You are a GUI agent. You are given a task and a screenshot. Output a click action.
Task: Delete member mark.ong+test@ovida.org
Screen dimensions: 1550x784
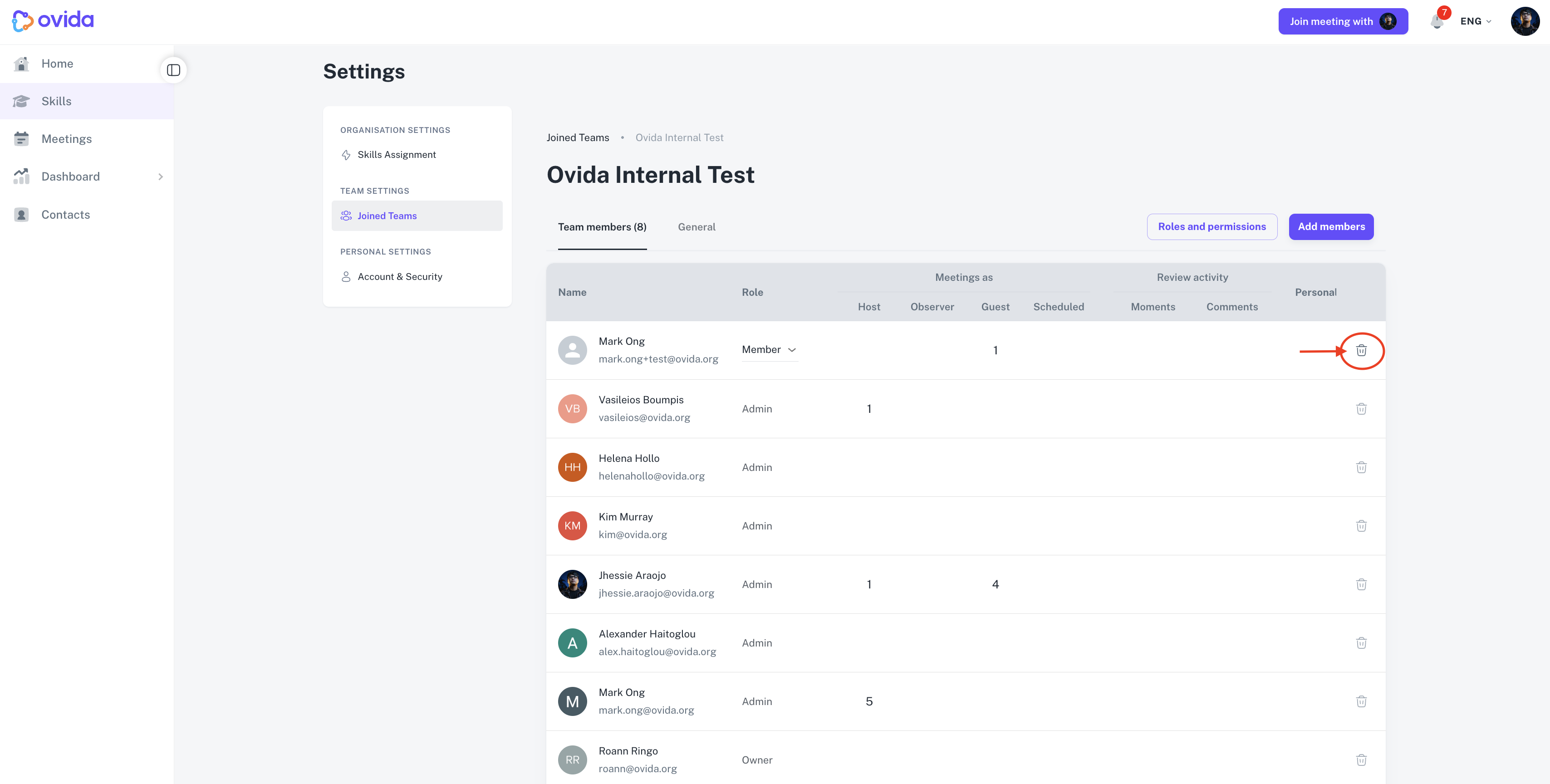pos(1361,350)
